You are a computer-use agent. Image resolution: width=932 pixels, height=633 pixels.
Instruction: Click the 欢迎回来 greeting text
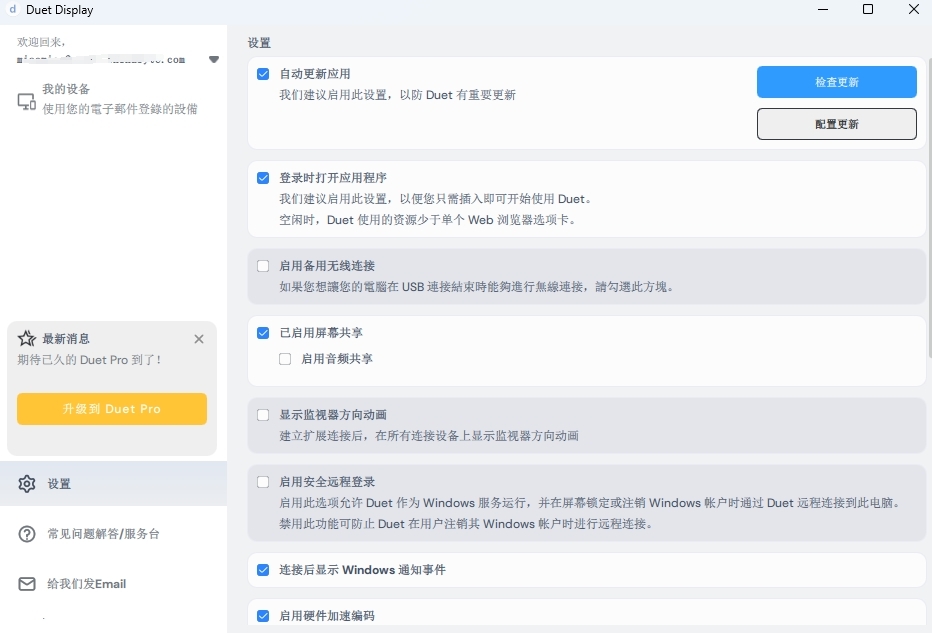pos(41,42)
